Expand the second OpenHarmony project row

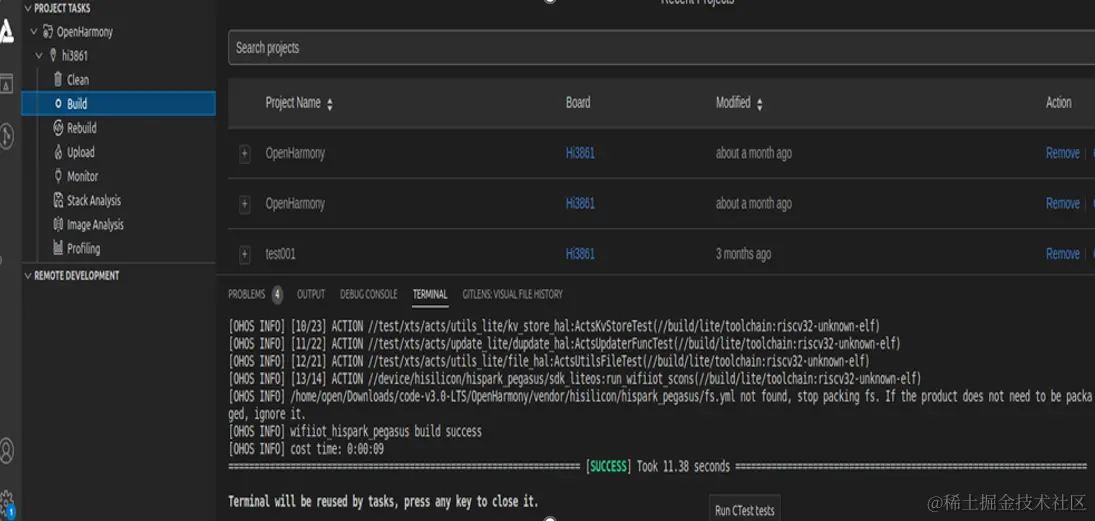pos(244,204)
